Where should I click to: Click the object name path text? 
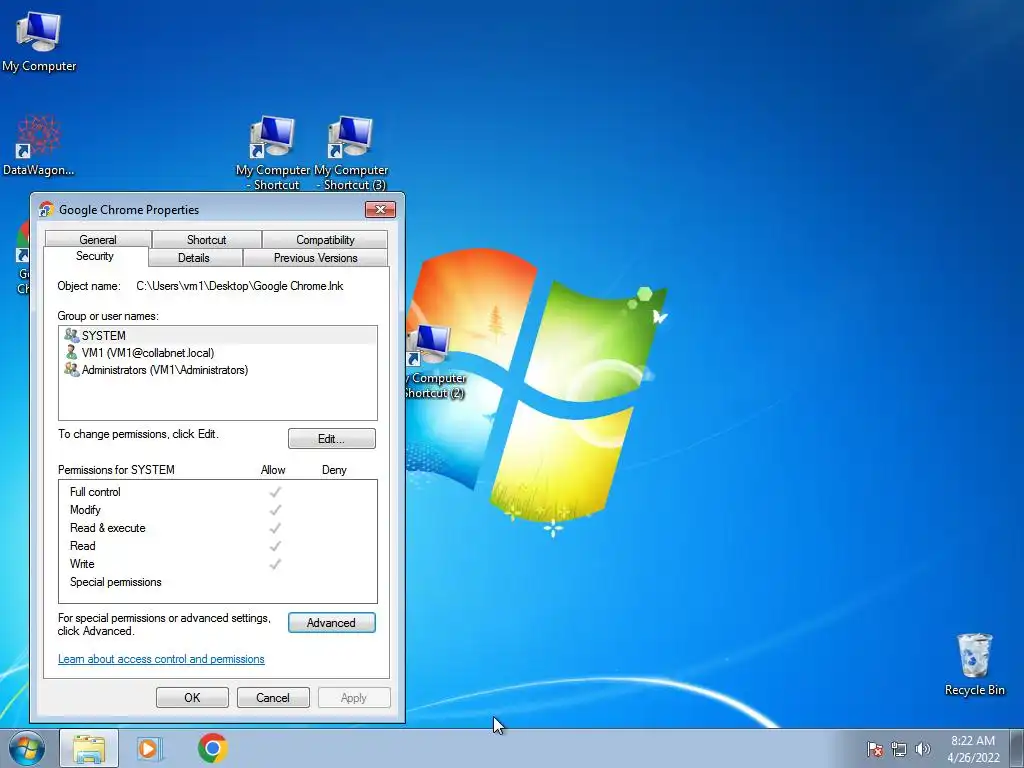point(240,286)
